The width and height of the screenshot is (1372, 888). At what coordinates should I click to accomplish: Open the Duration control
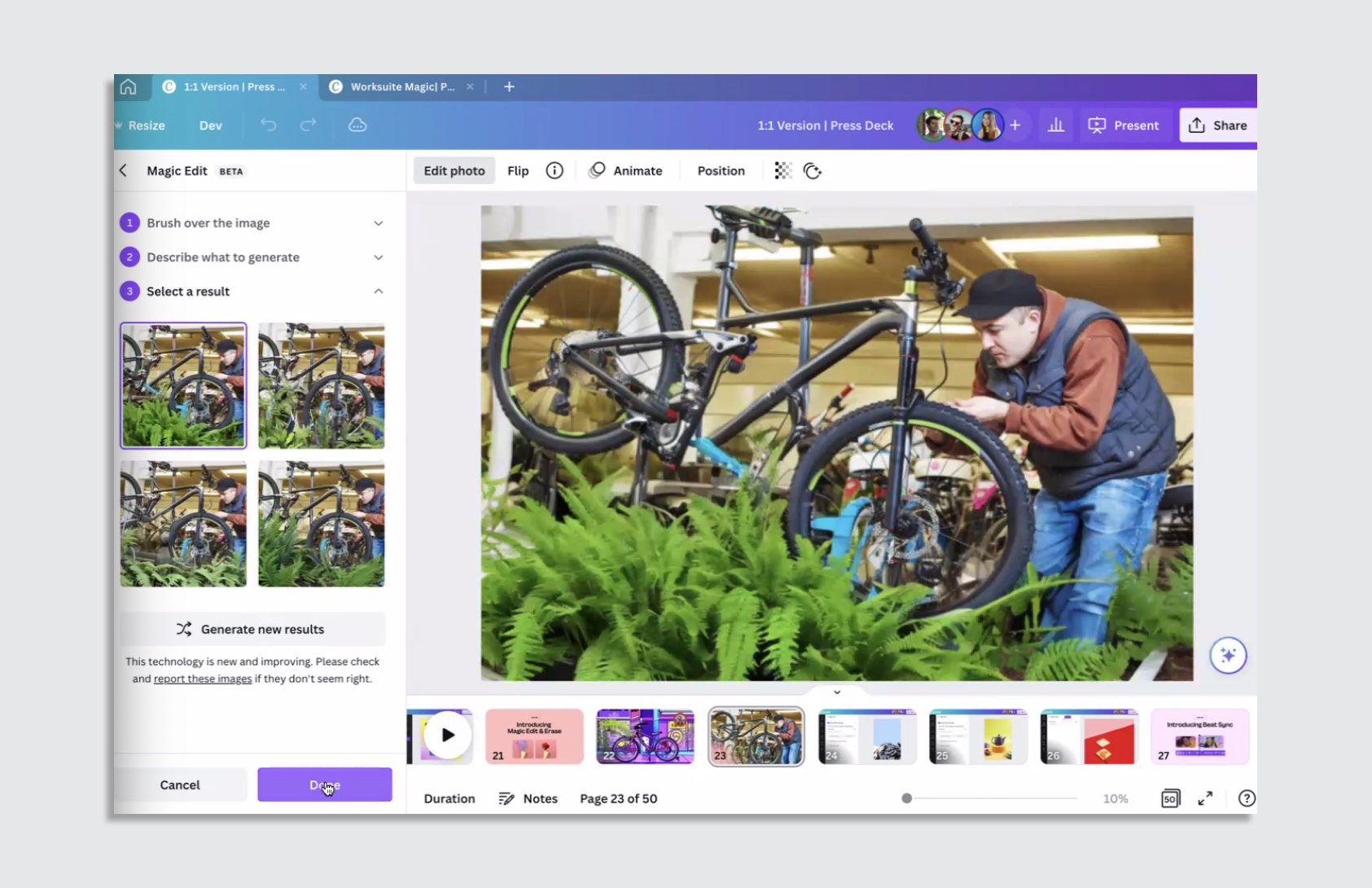tap(449, 798)
